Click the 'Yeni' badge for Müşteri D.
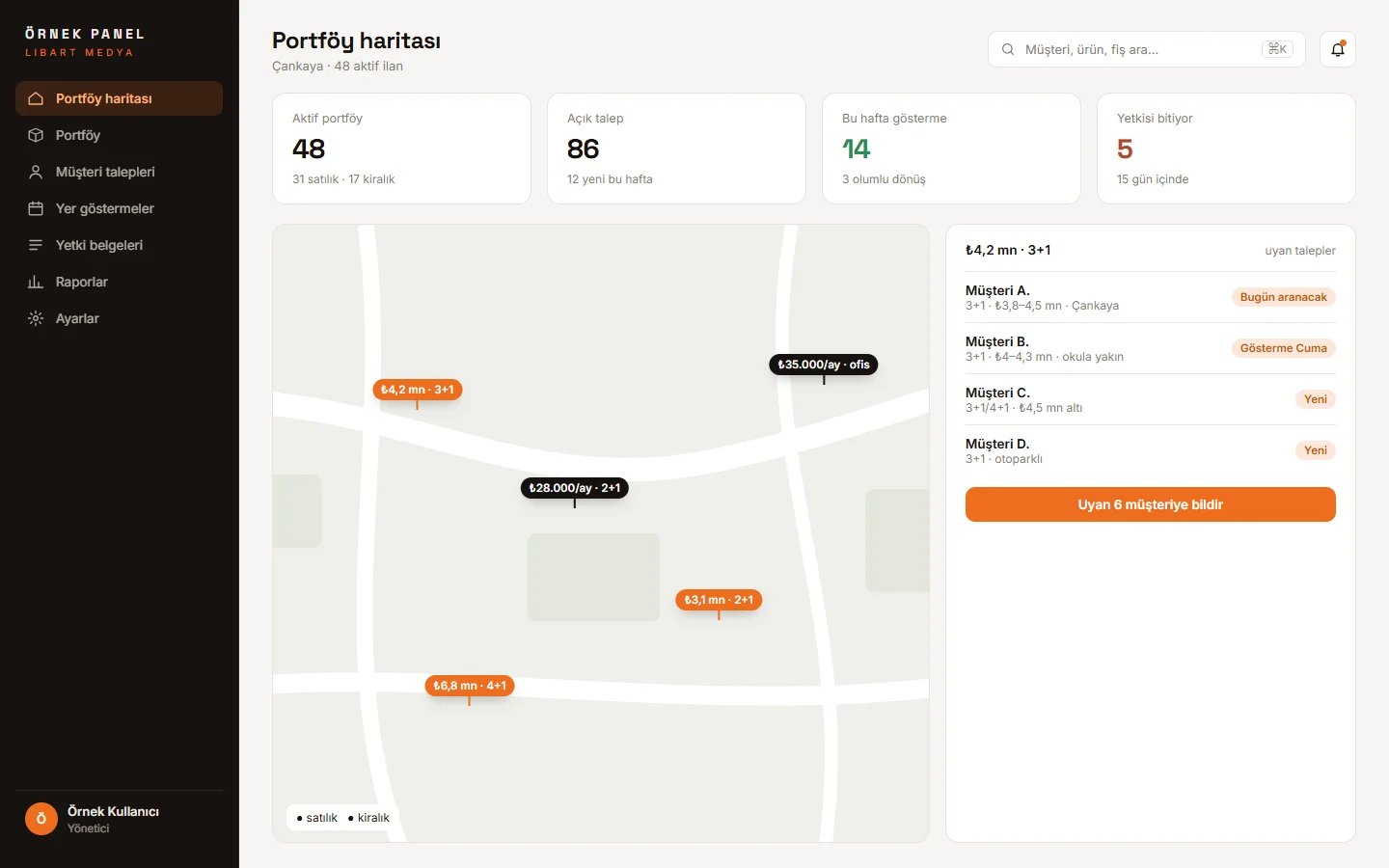The height and width of the screenshot is (868, 1389). tap(1315, 450)
